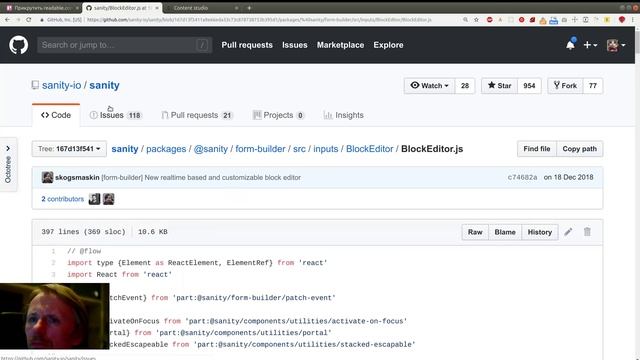Open the Blame view

pos(505,232)
